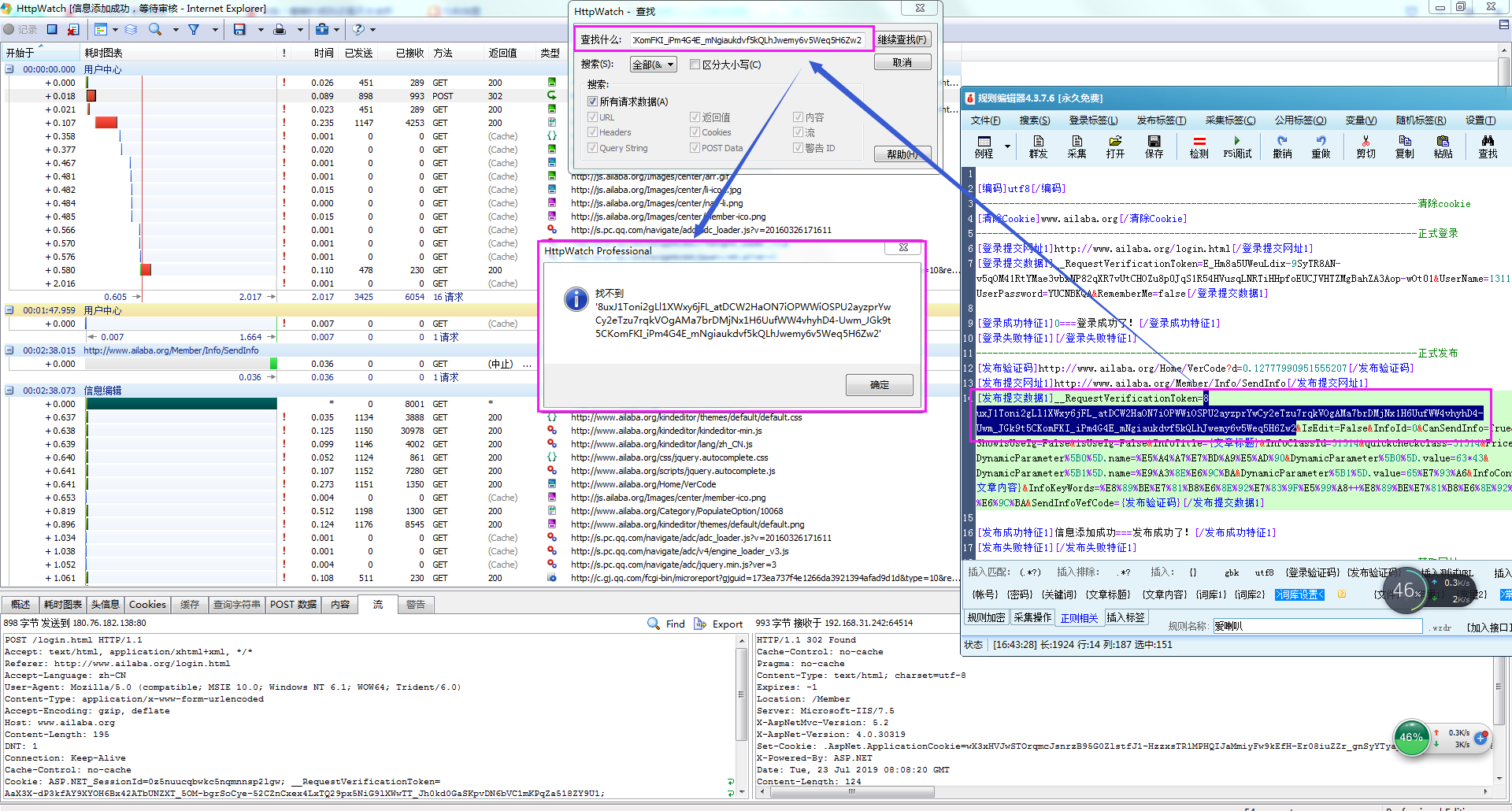Image resolution: width=1512 pixels, height=811 pixels.
Task: Enable the 区分大小写(C) checkbox
Action: click(x=695, y=65)
